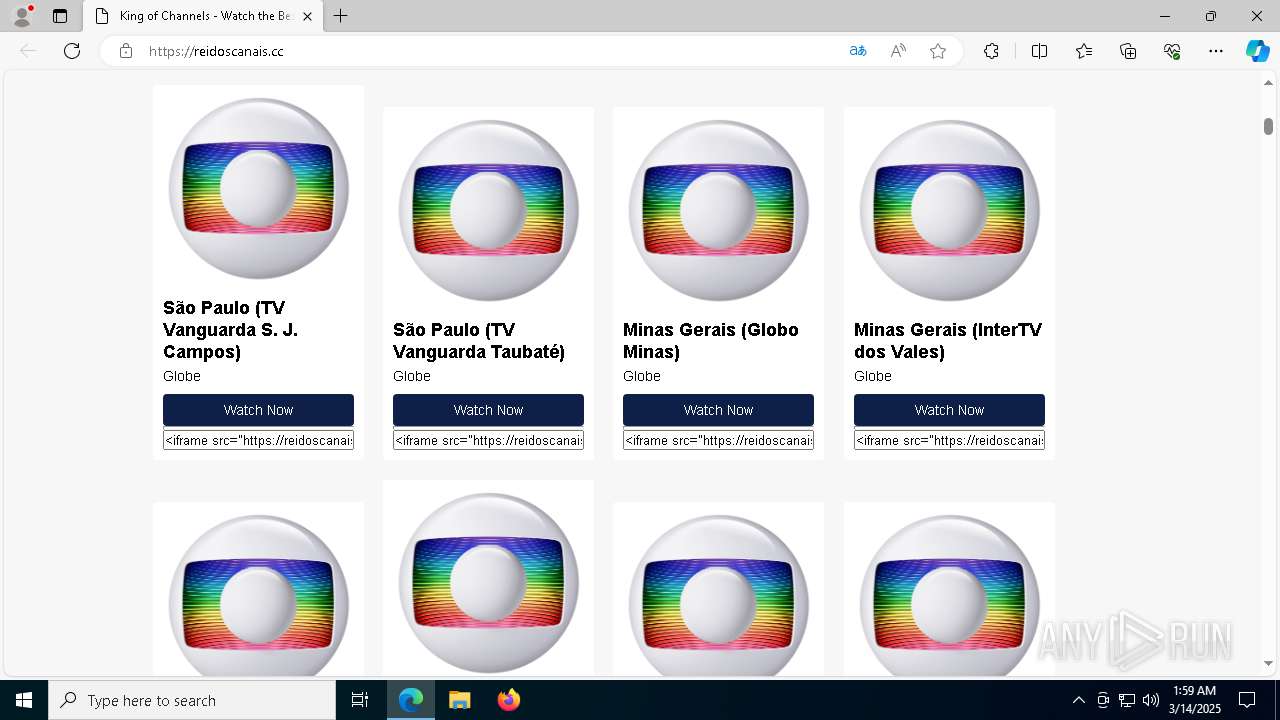Open Windows Start menu

[x=24, y=700]
